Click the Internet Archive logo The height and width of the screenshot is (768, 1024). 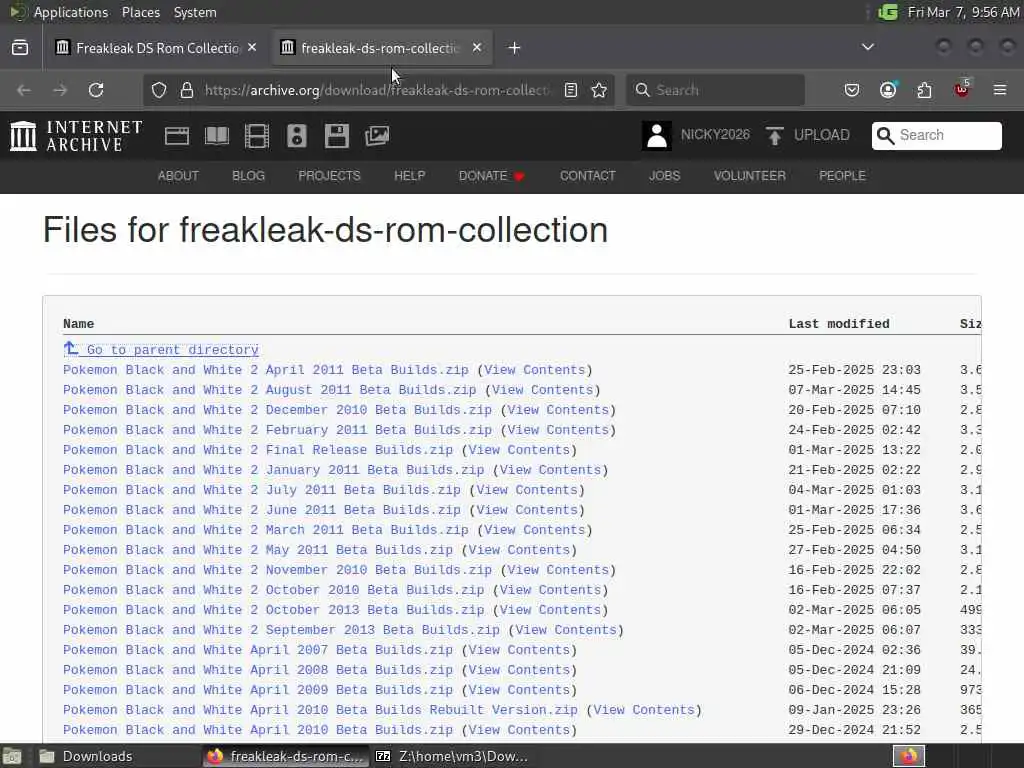pos(76,136)
